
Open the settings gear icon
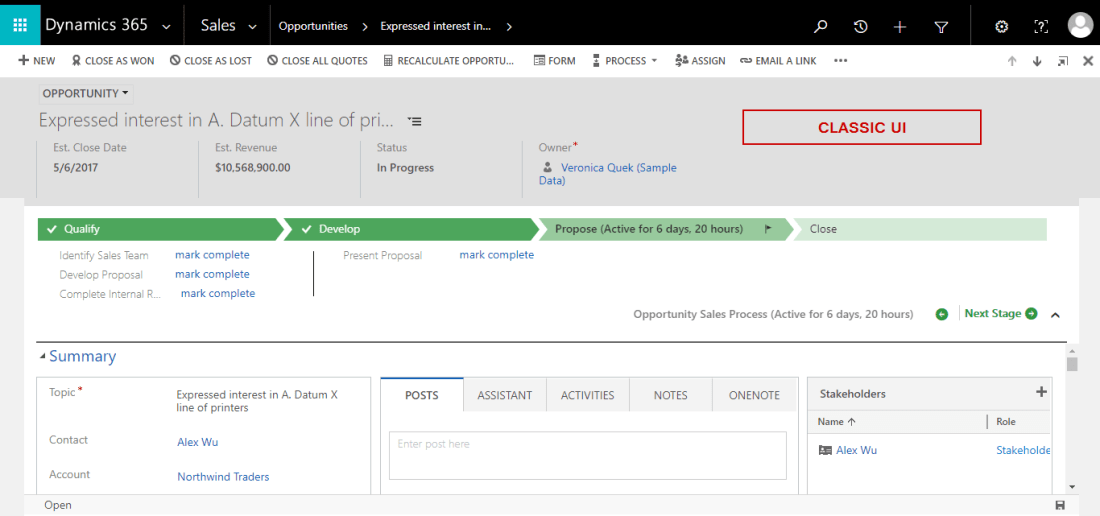pos(1001,27)
